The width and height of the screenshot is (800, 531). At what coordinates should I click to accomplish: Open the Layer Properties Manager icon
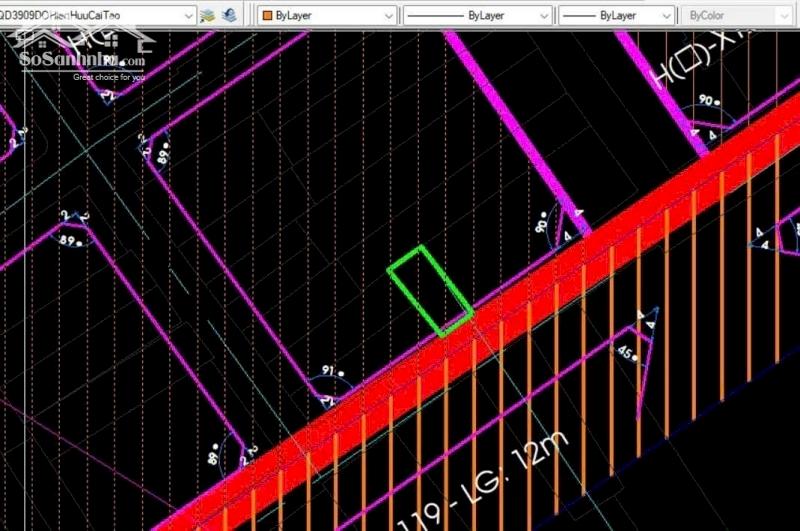[x=207, y=15]
